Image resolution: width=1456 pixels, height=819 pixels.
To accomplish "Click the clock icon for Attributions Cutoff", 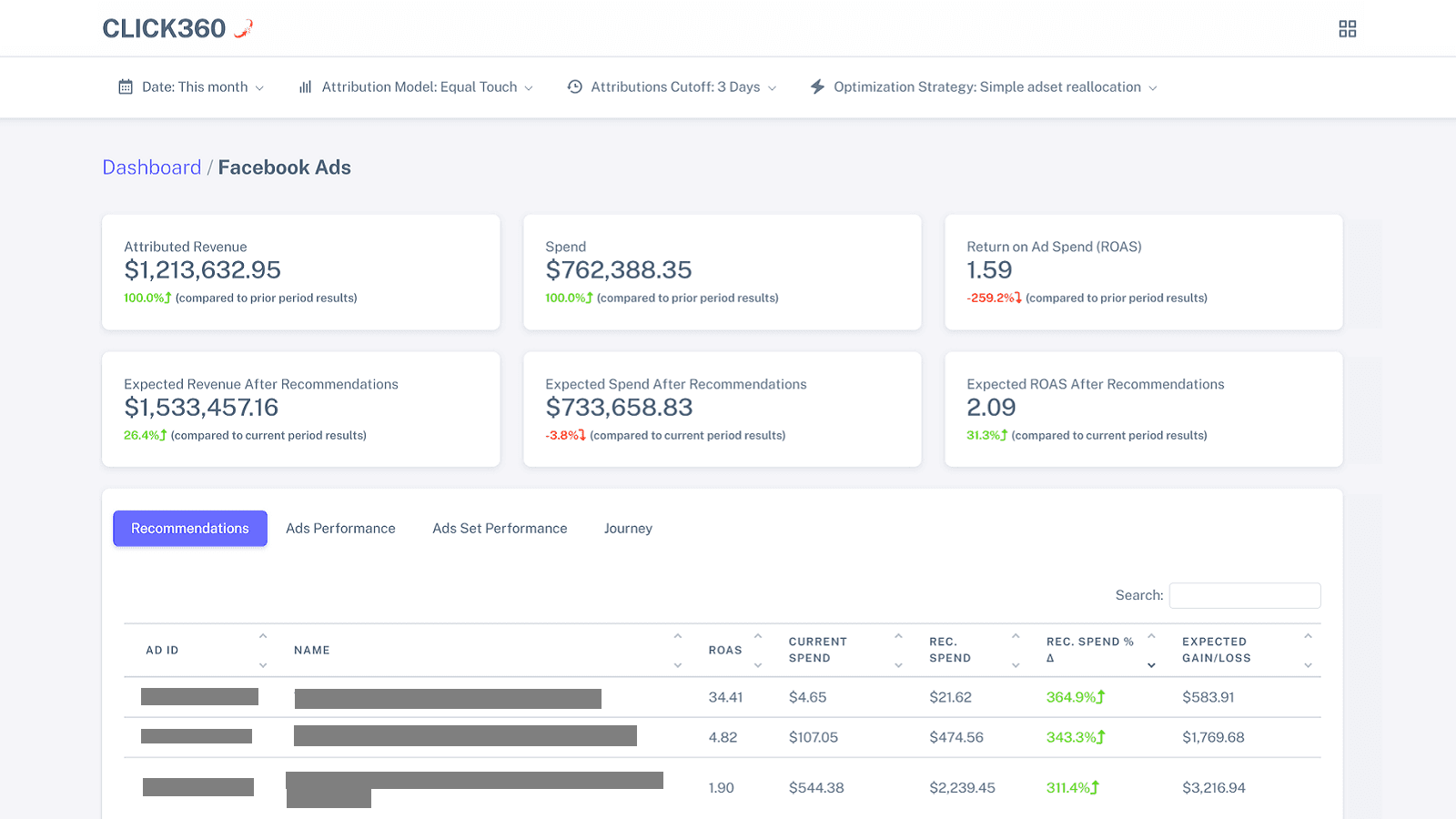I will pyautogui.click(x=574, y=86).
